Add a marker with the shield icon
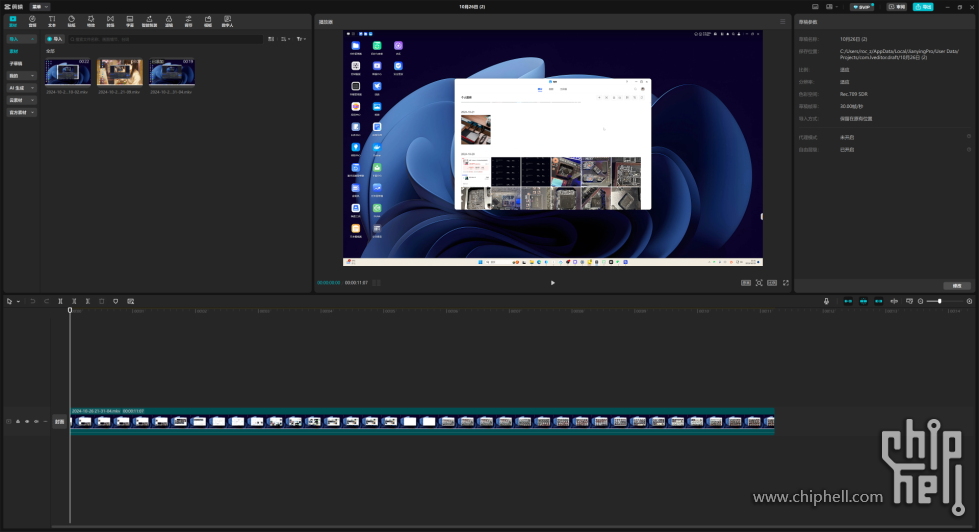 [116, 301]
